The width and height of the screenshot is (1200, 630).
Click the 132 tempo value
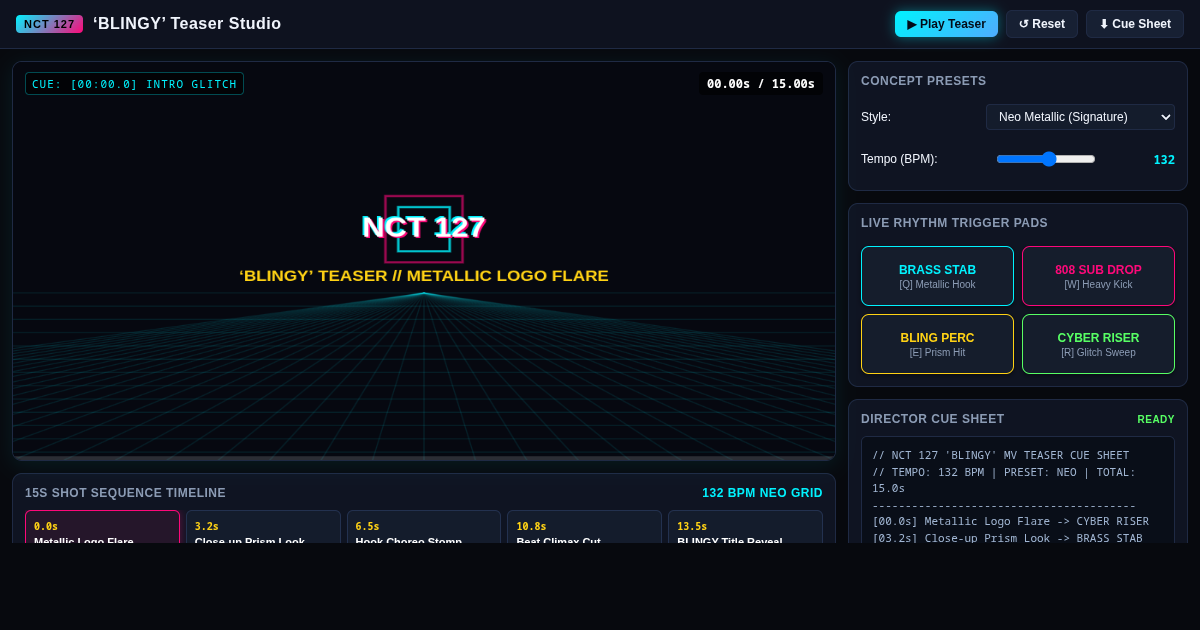click(x=1164, y=159)
